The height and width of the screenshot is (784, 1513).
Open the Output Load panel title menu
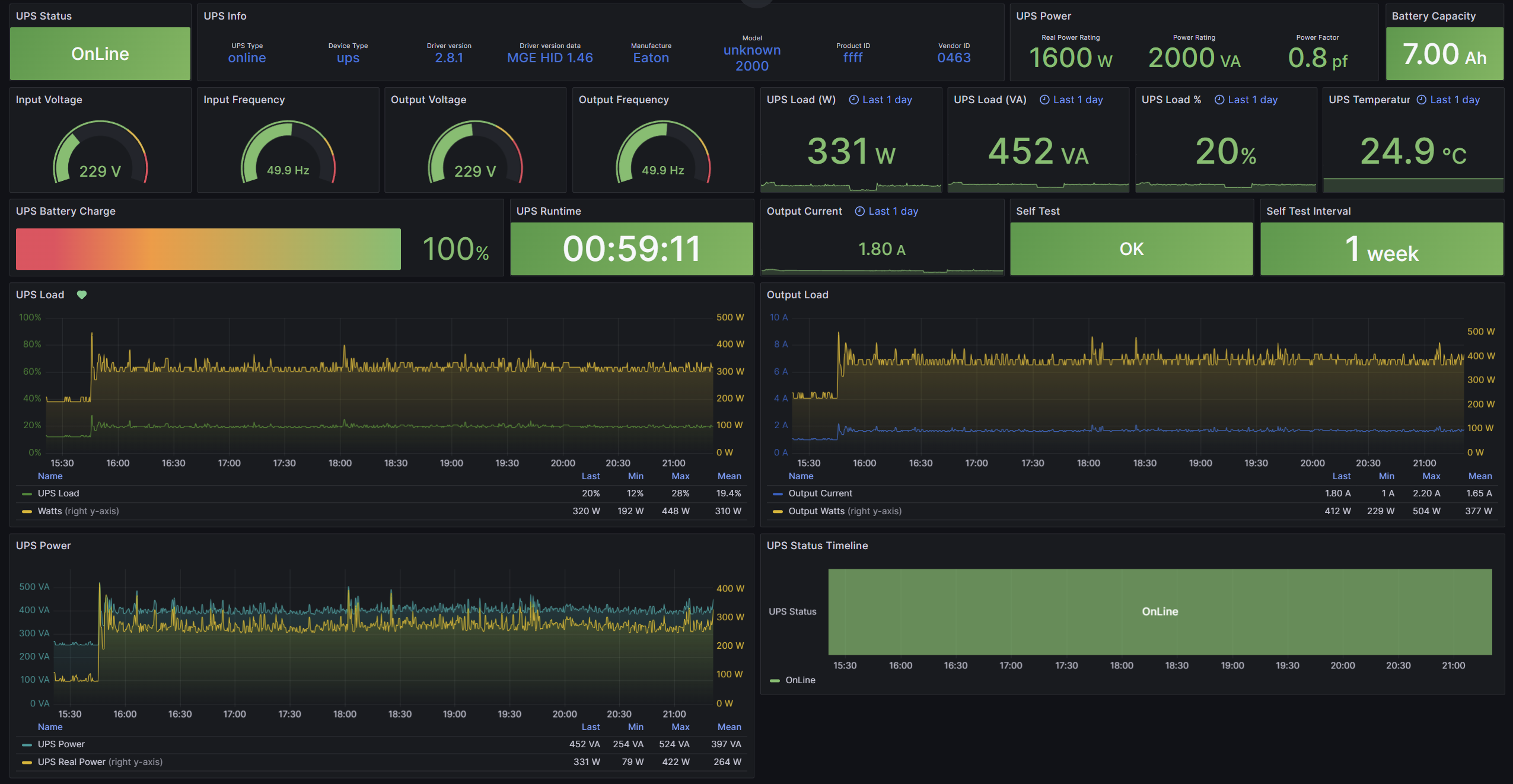coord(797,295)
